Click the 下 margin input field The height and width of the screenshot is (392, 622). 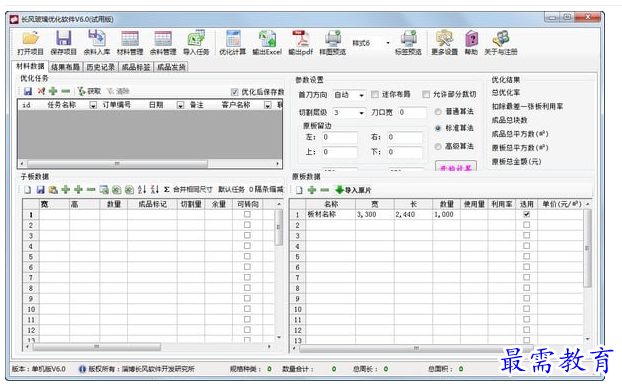pyautogui.click(x=405, y=152)
